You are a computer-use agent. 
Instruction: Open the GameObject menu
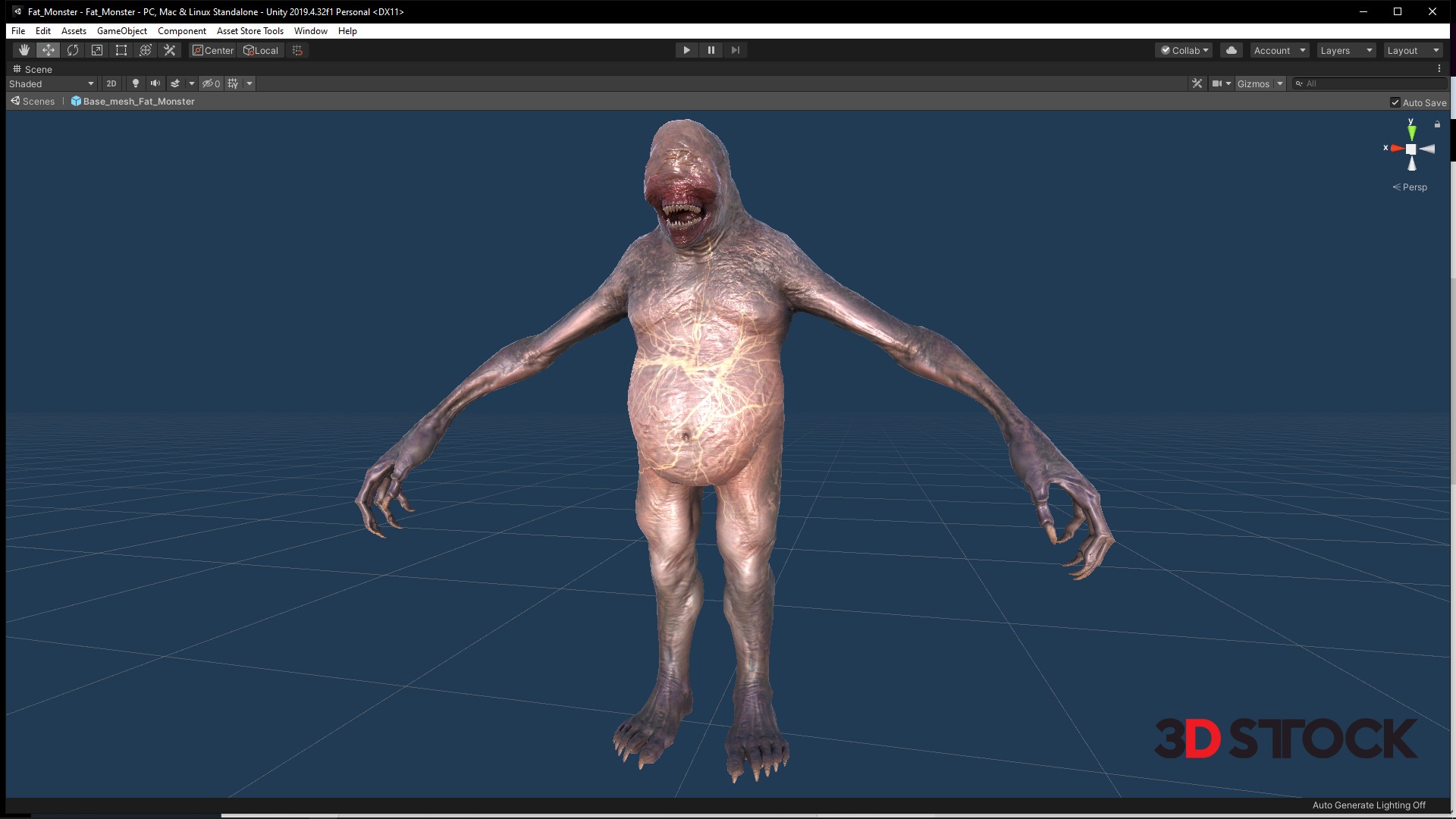pyautogui.click(x=122, y=31)
